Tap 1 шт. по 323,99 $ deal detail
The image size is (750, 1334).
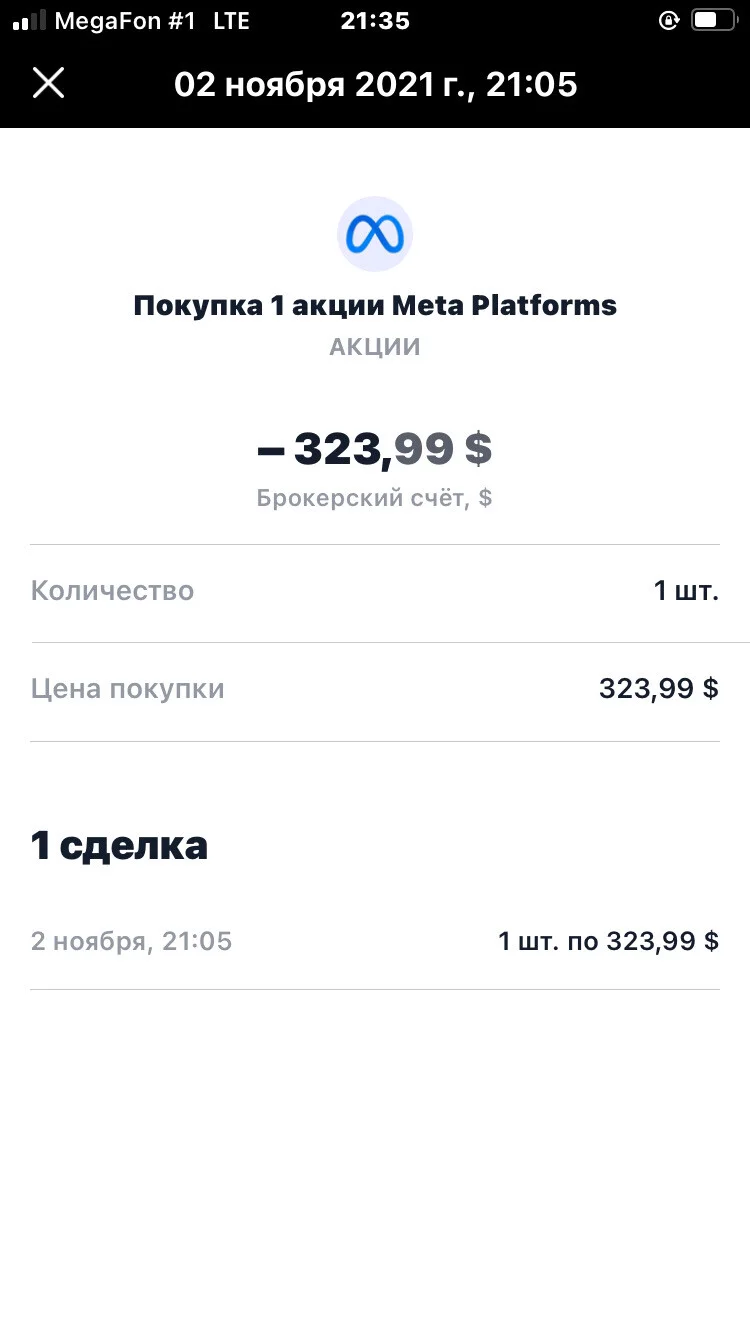[x=609, y=941]
